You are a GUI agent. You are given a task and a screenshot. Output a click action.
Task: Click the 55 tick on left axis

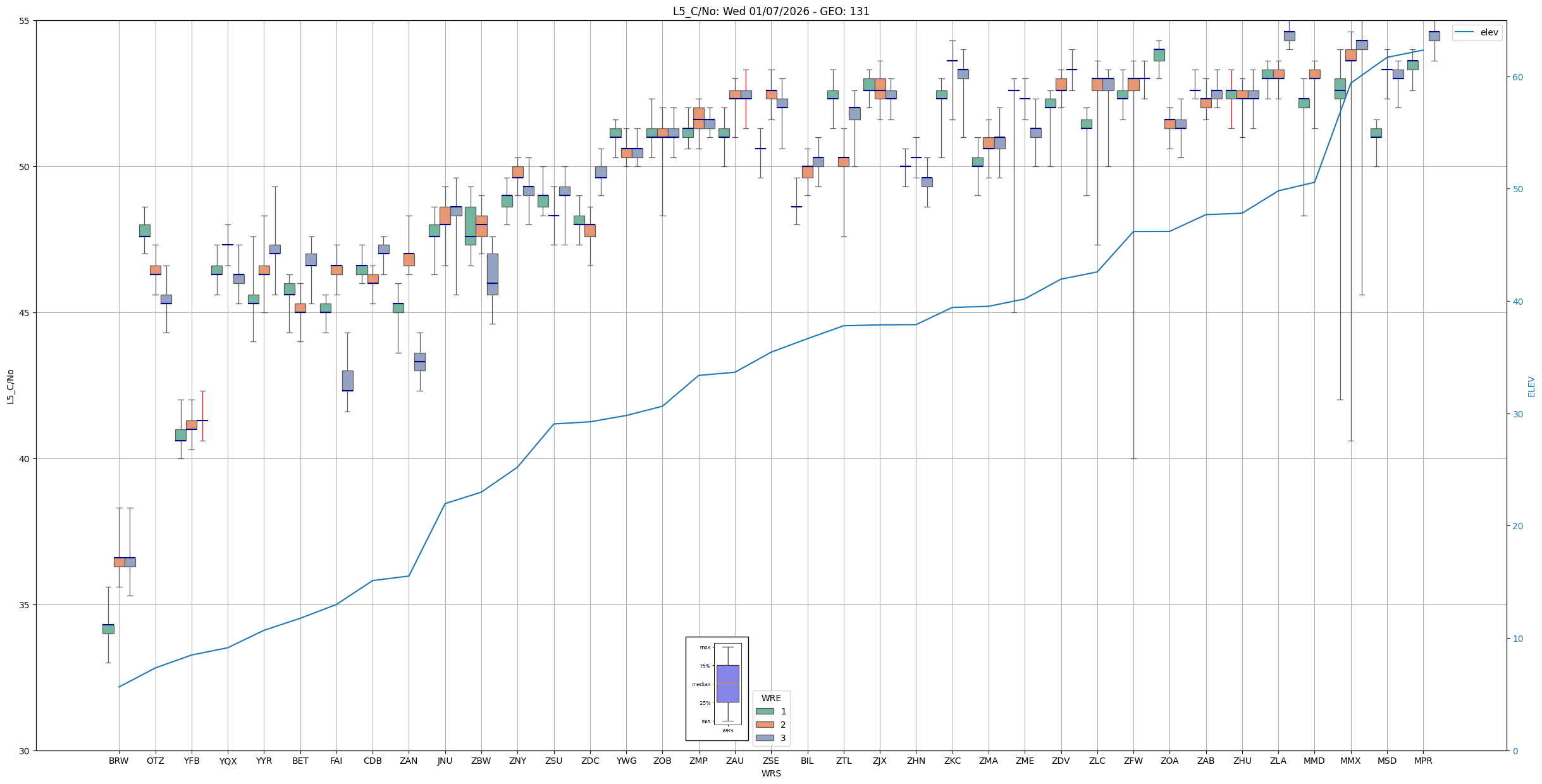pos(25,21)
